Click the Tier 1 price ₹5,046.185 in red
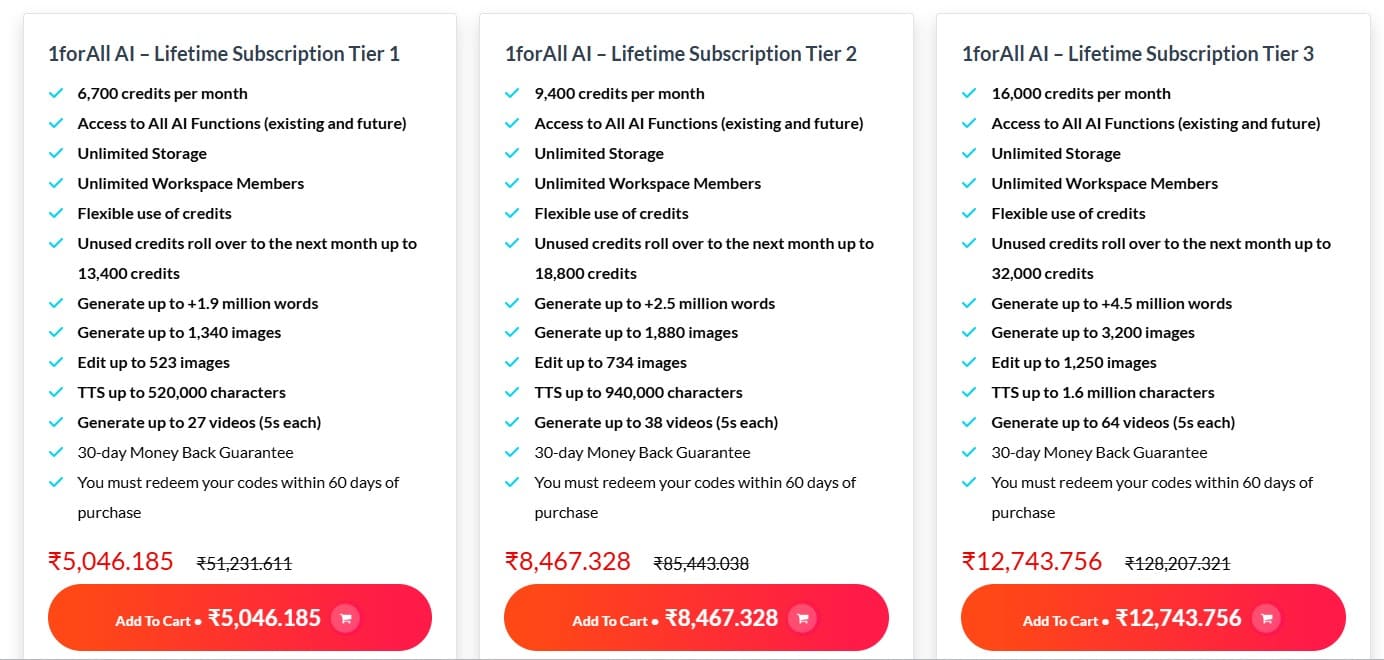1384x660 pixels. pos(111,561)
